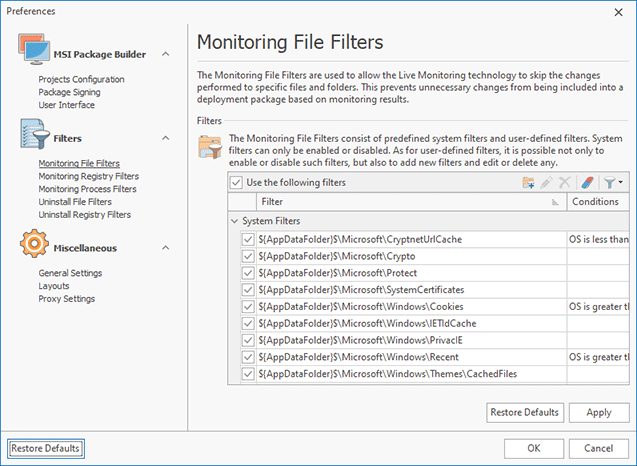This screenshot has width=637, height=466.
Task: Click the Filter column header
Action: 411,202
